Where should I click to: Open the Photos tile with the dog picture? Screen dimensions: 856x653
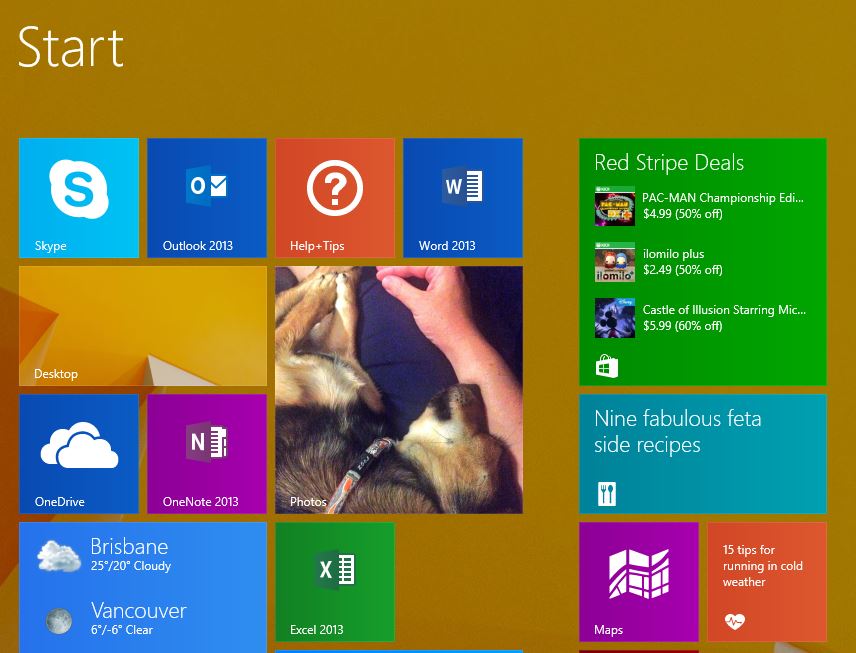coord(399,390)
